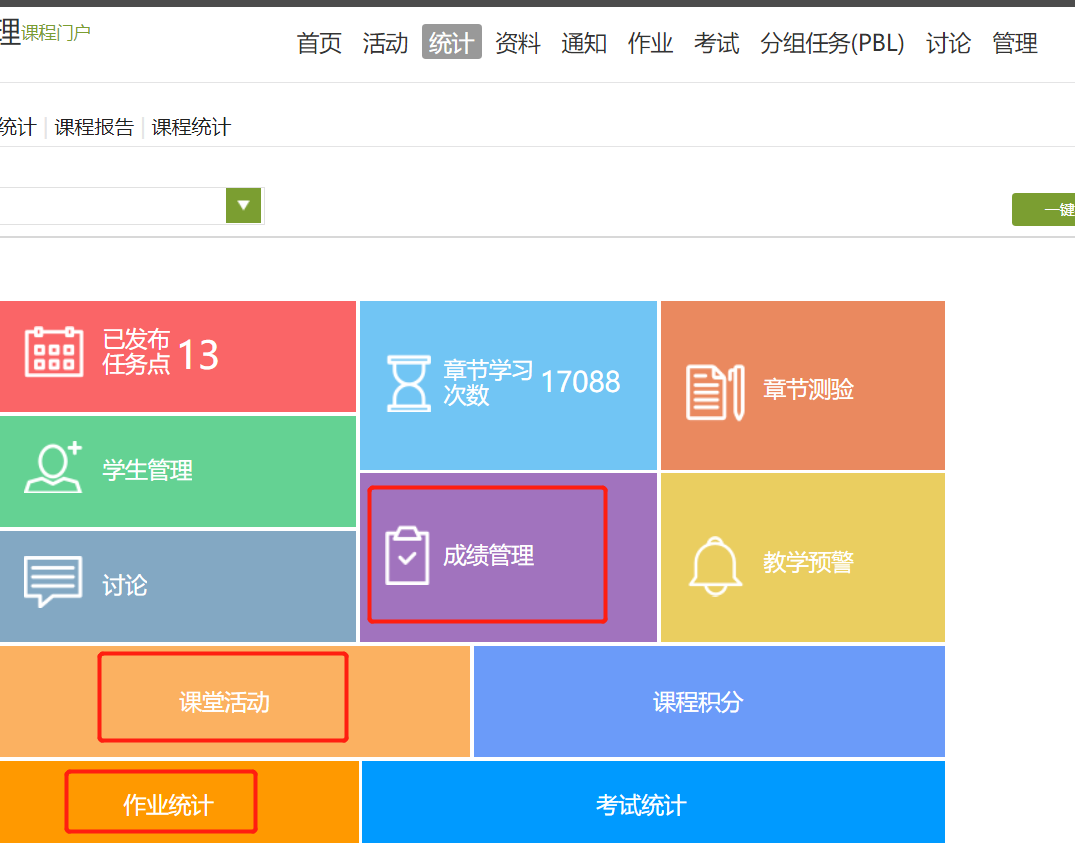Viewport: 1075px width, 843px height.
Task: Click the speech bubble 讨论 tile icon
Action: (53, 581)
